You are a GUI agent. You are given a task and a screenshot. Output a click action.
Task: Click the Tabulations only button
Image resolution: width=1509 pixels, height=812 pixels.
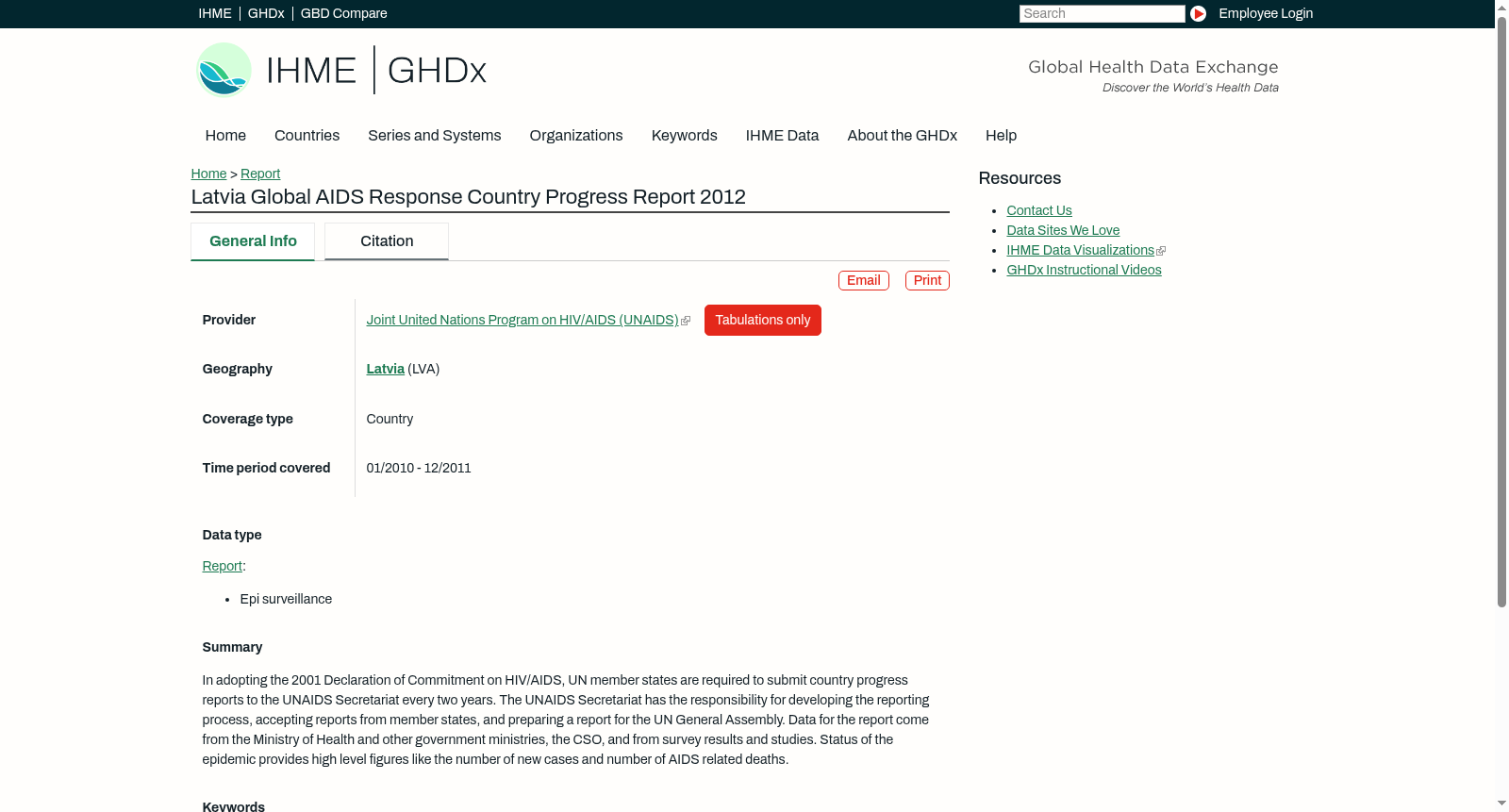(x=763, y=320)
